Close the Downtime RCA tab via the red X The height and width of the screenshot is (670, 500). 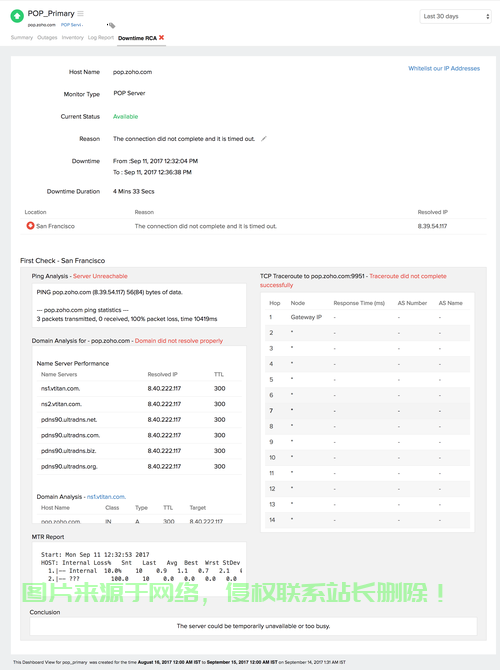tap(162, 38)
